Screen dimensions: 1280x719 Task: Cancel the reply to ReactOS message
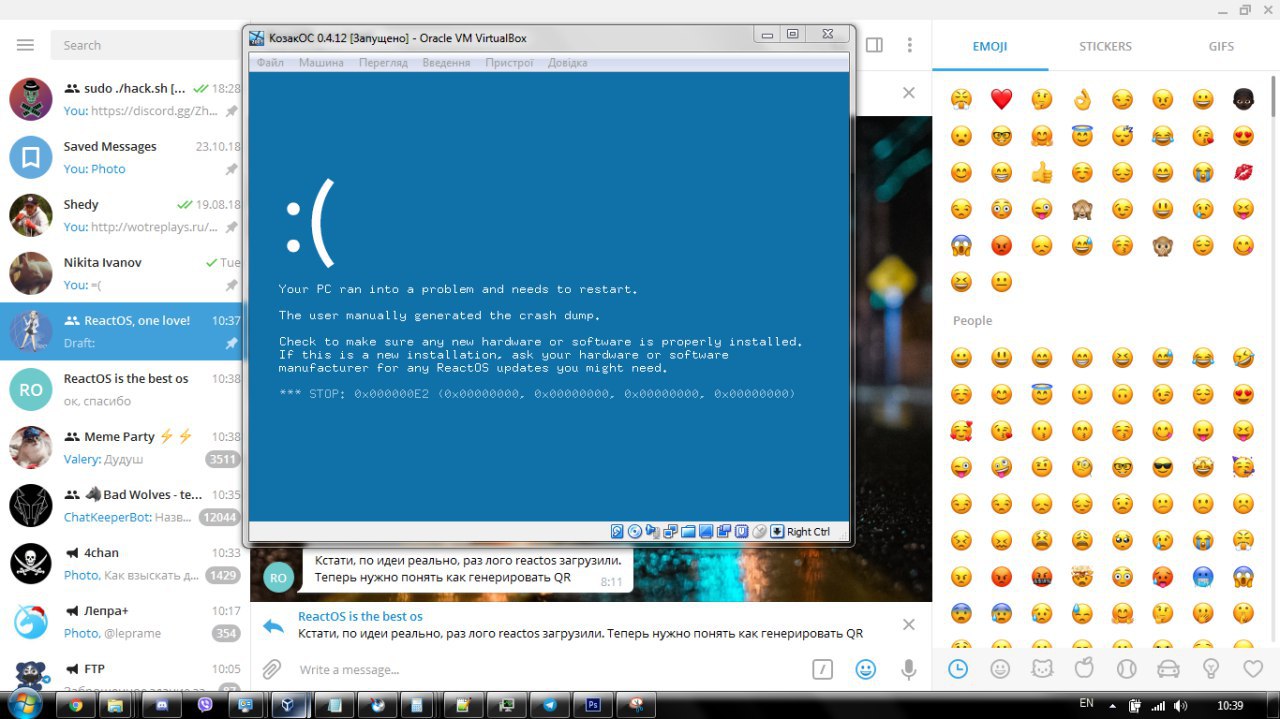pyautogui.click(x=908, y=625)
